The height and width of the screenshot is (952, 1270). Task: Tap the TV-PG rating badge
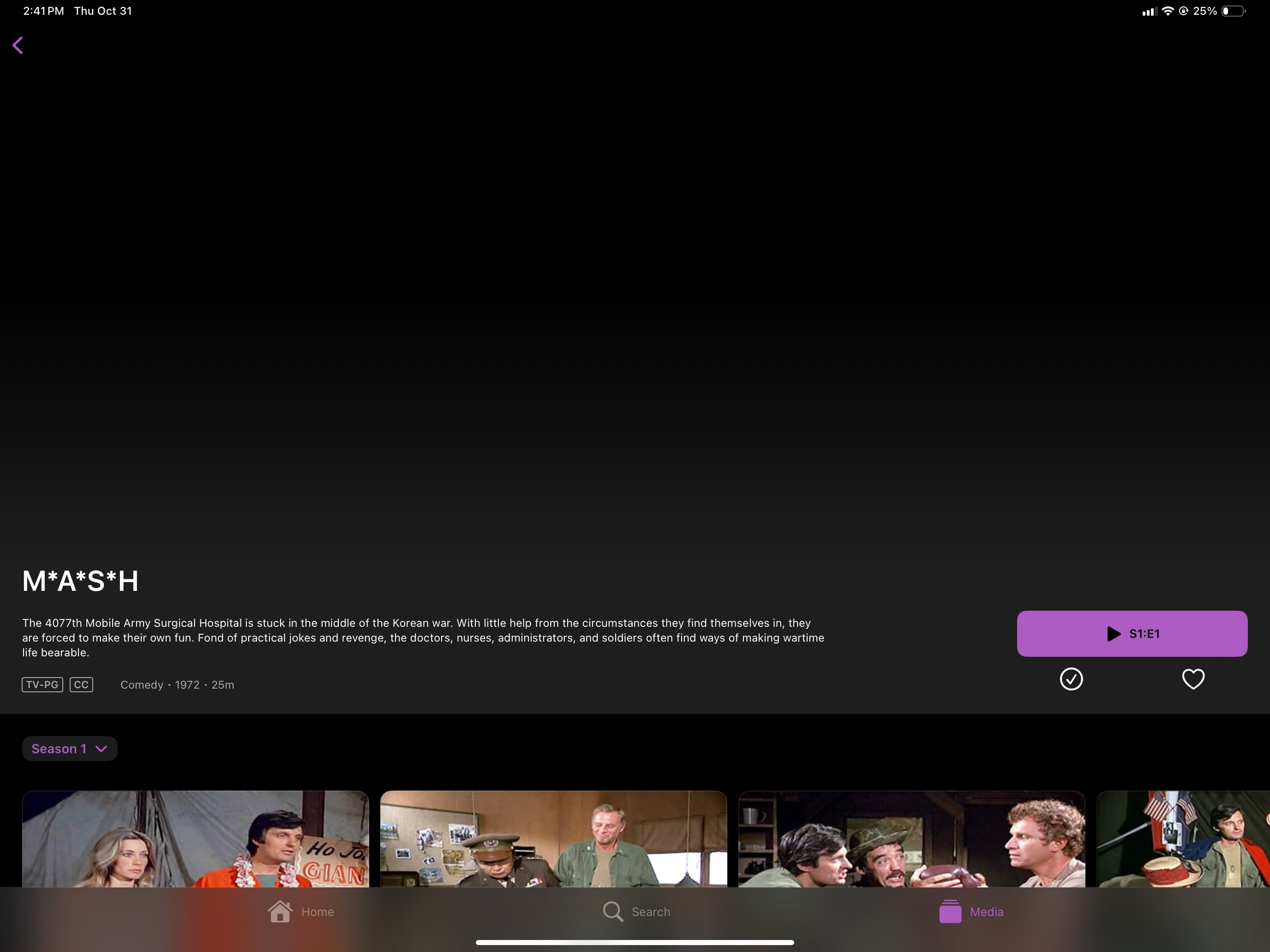click(42, 684)
